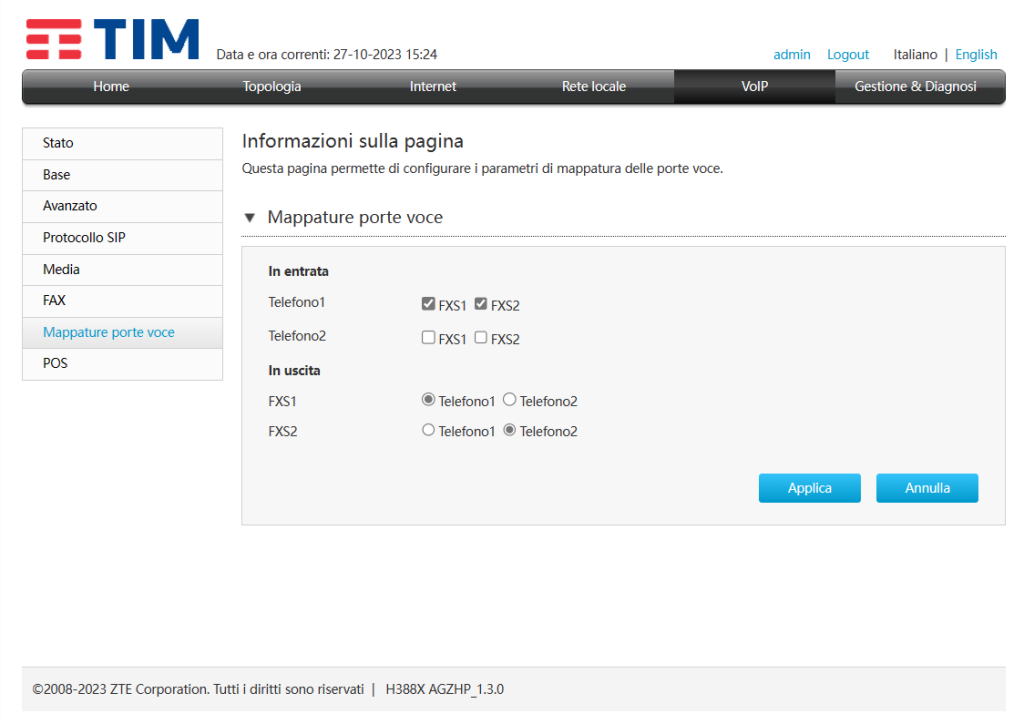Switch to the Internet tab
Viewport: 1024px width, 724px height.
pyautogui.click(x=432, y=86)
